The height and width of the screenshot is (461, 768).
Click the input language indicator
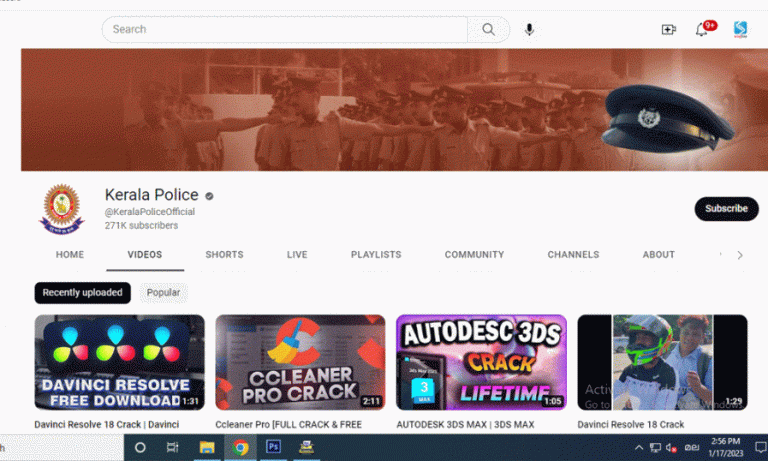[692, 447]
